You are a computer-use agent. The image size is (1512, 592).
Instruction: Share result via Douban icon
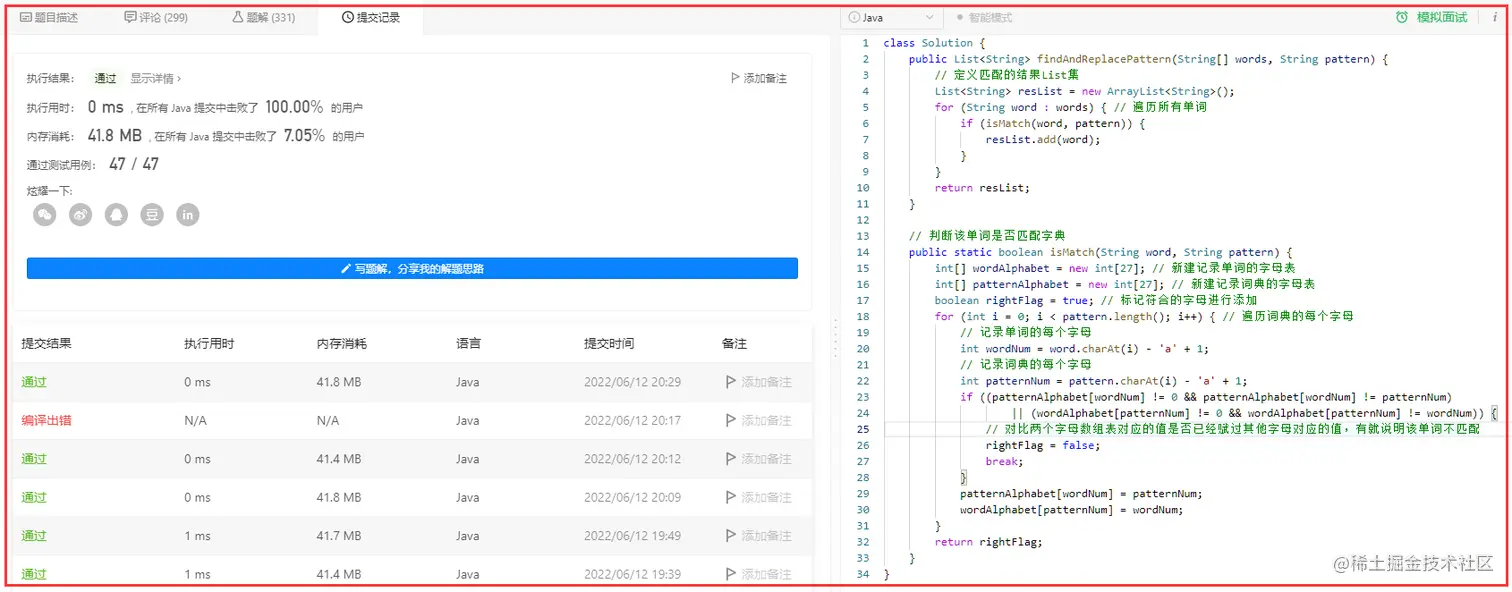point(152,214)
